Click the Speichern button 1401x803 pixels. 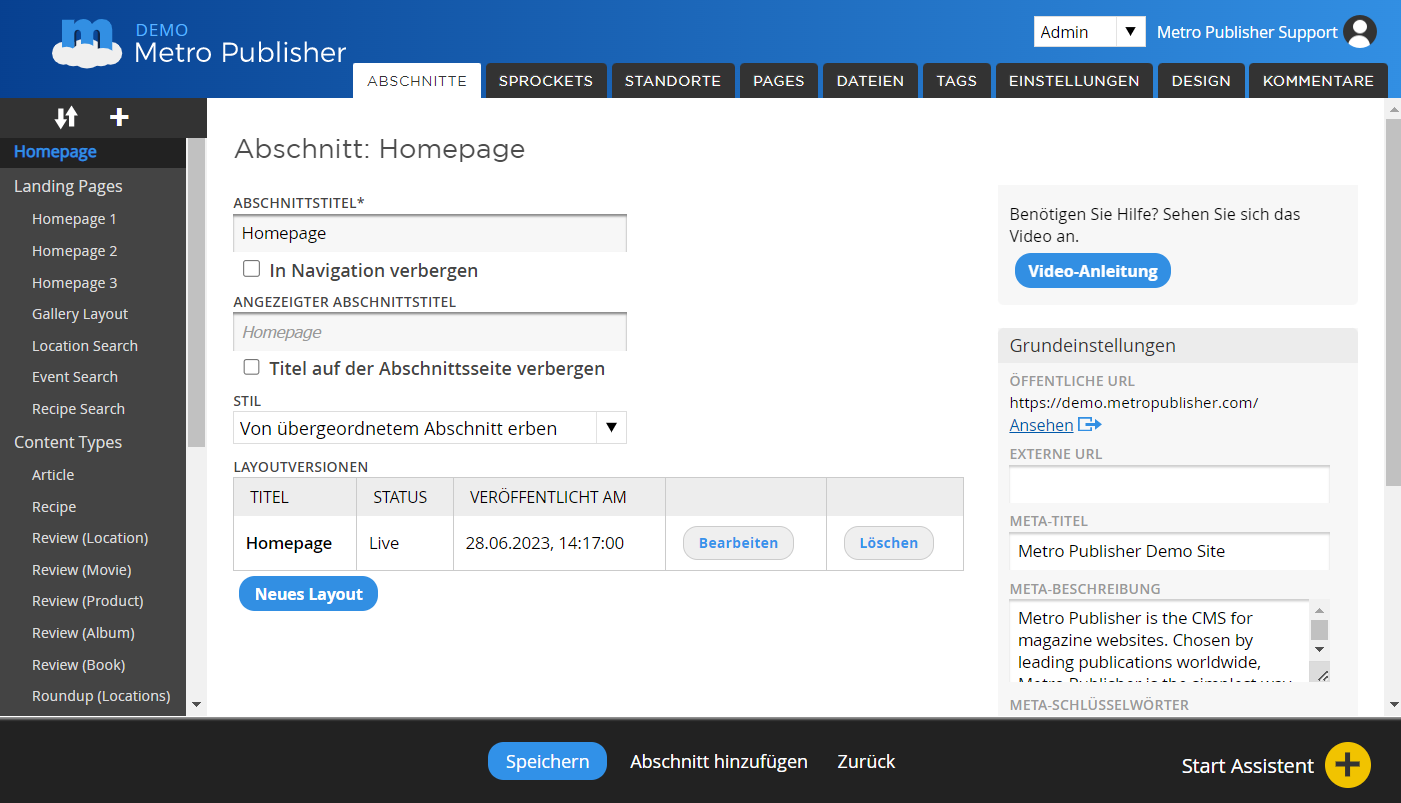click(547, 761)
